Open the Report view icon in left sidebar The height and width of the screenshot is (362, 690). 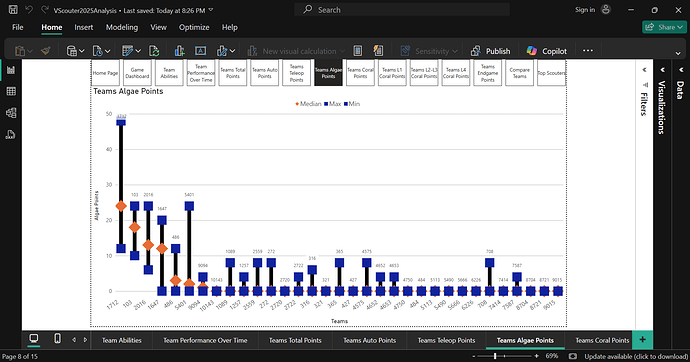pos(11,70)
